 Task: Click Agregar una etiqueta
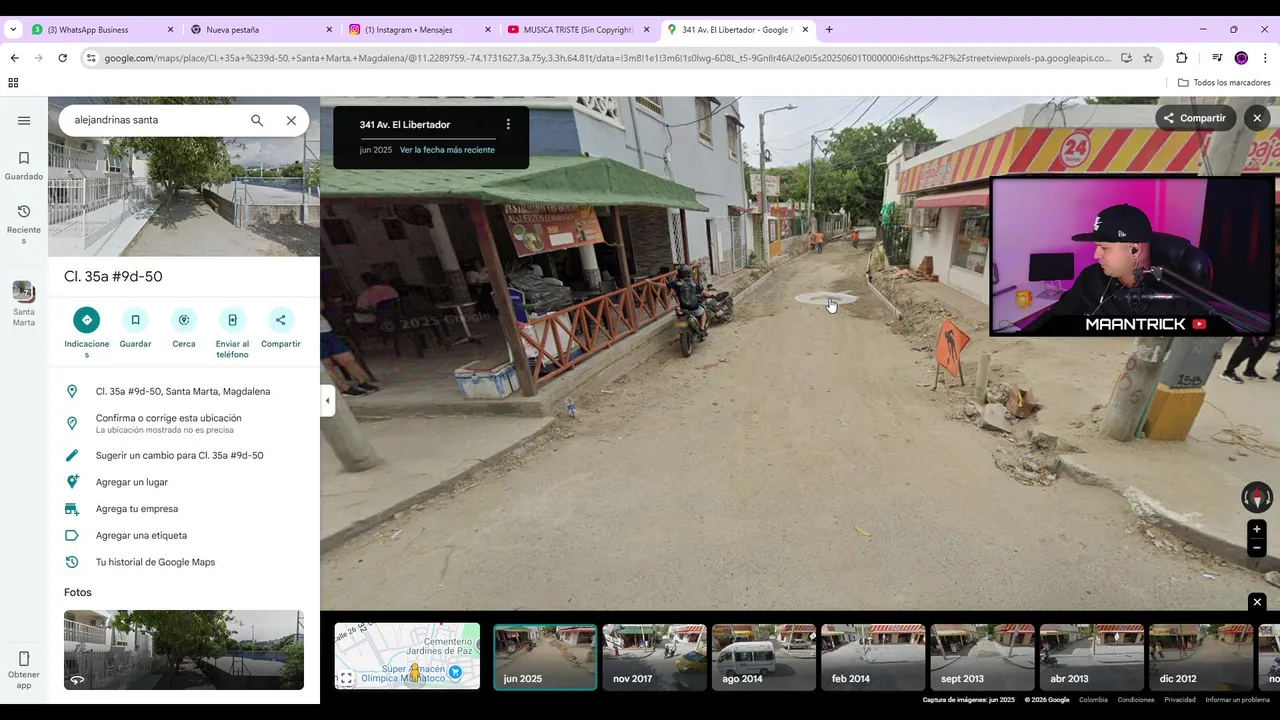(184, 535)
